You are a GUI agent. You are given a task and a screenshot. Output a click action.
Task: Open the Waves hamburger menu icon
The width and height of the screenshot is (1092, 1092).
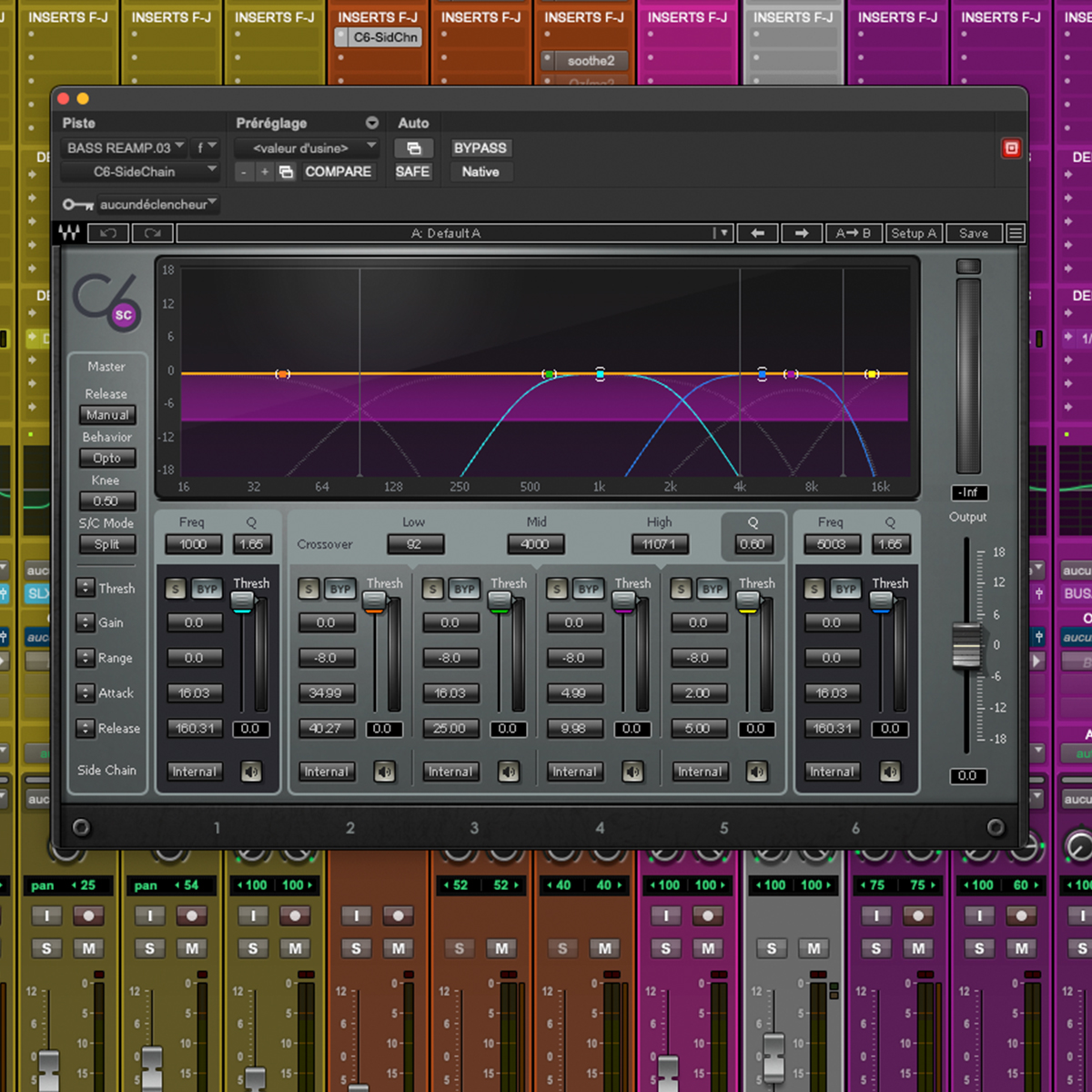tap(1016, 233)
